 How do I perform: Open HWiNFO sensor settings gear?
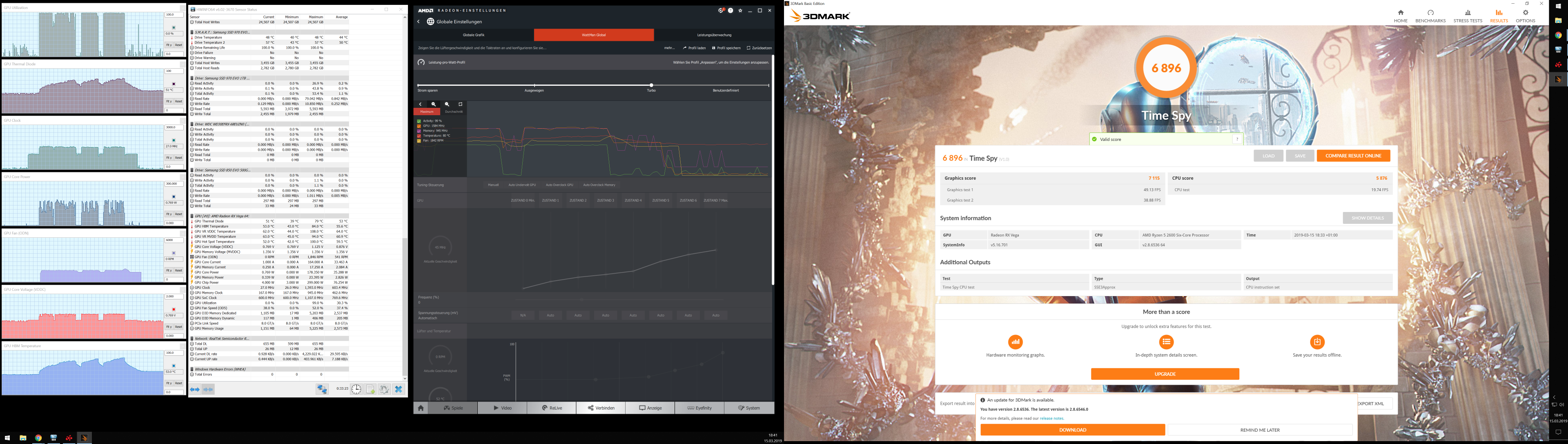384,389
